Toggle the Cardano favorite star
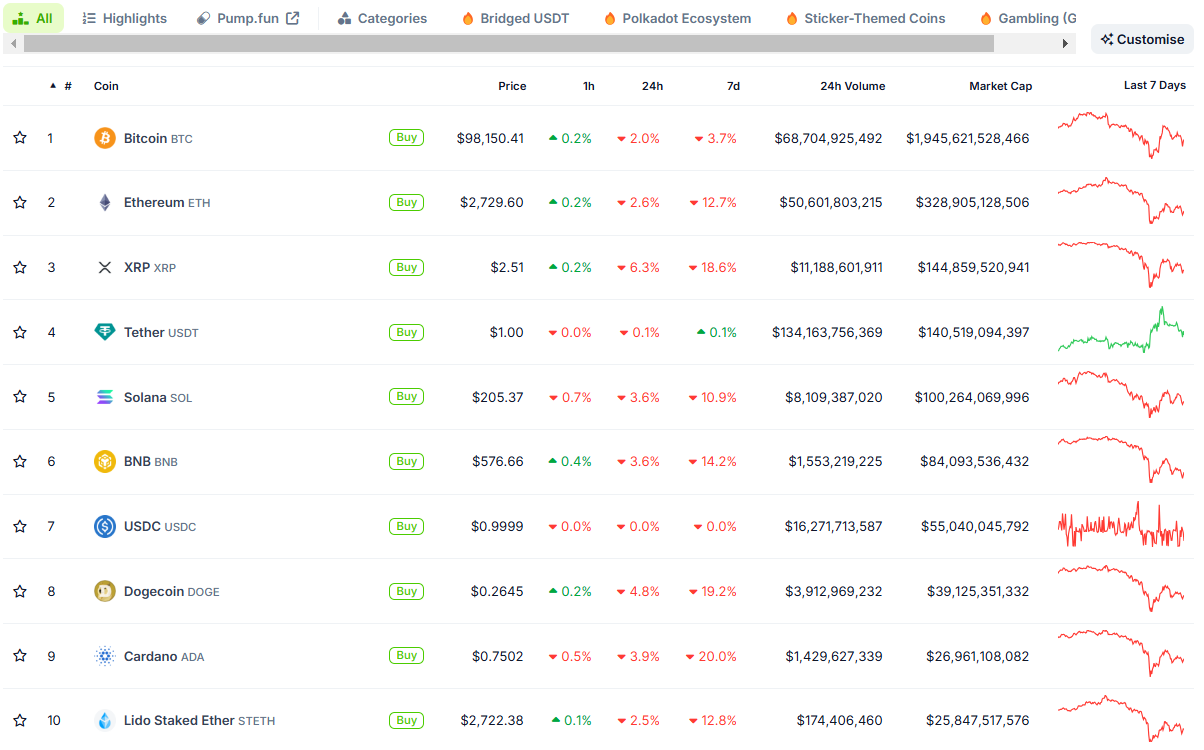The height and width of the screenshot is (750, 1204). click(20, 656)
